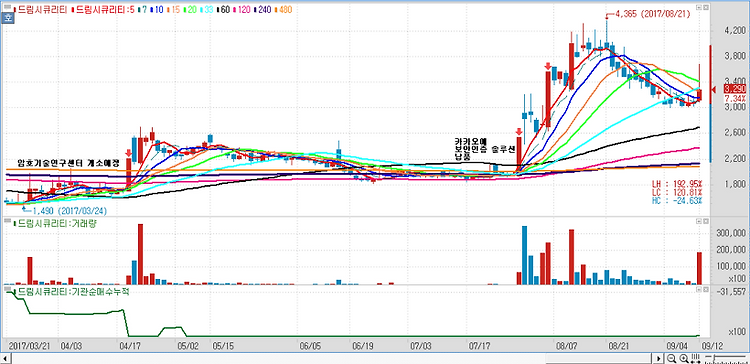750x364 pixels.
Task: Zoom out the chart with the minus magnifier
Action: pos(672,358)
